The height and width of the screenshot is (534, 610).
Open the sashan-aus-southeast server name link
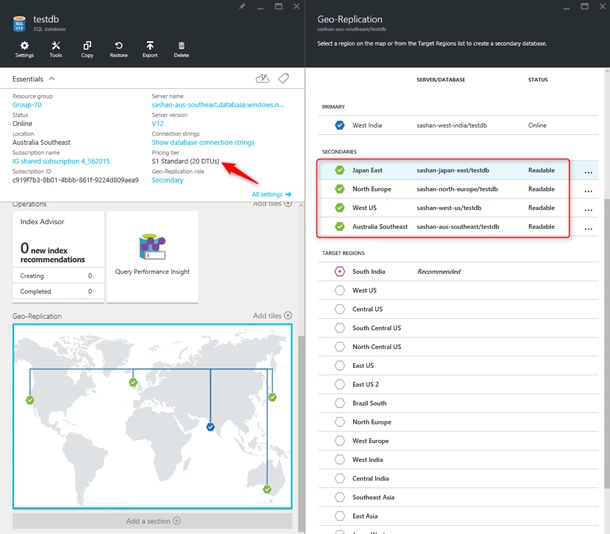click(217, 105)
